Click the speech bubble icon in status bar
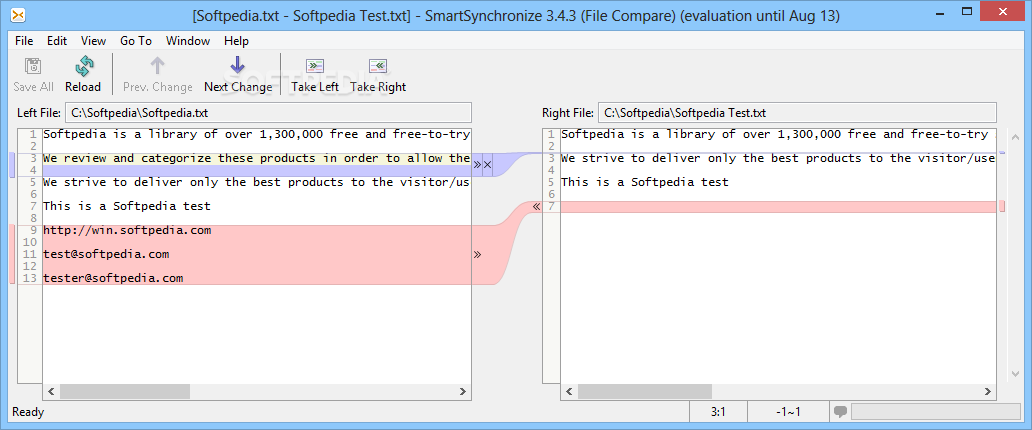This screenshot has height=430, width=1032. [x=840, y=412]
